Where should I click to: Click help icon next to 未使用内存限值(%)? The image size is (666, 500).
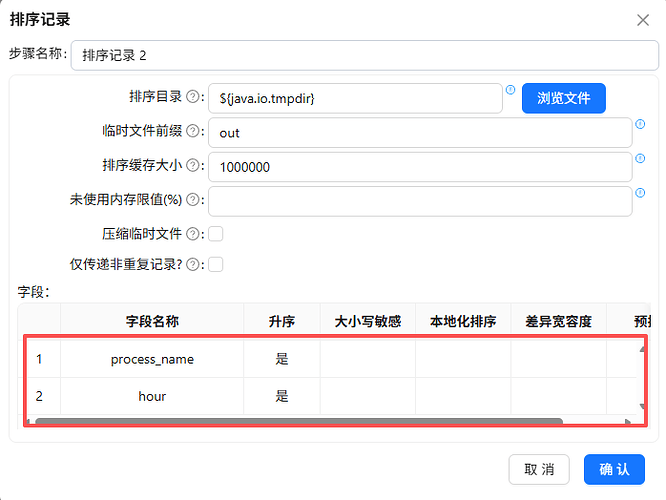[193, 200]
